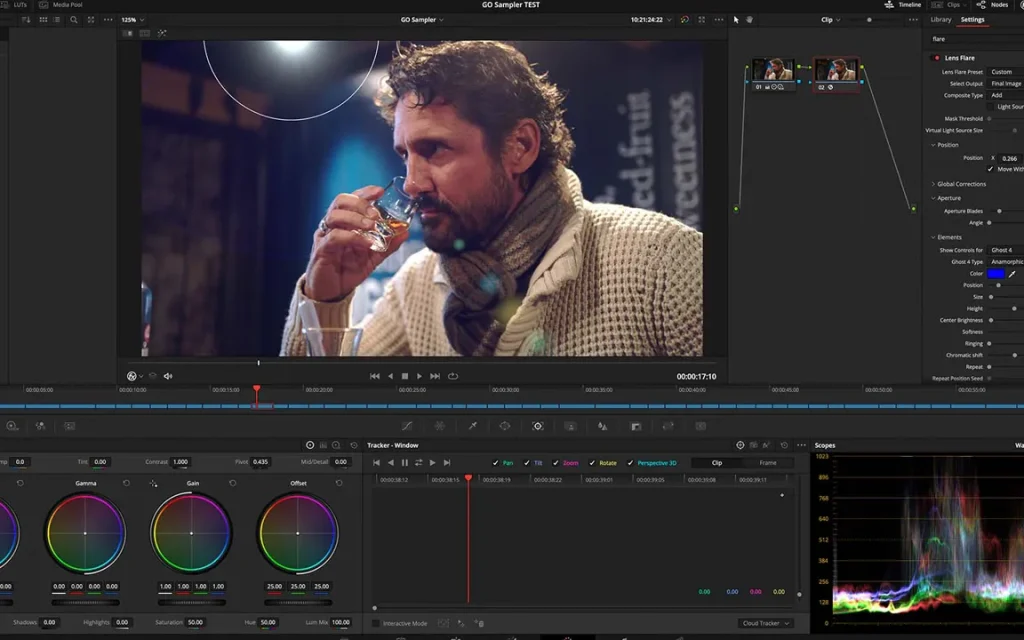Viewport: 1024px width, 640px height.
Task: Open the Power Window palette icon
Action: point(505,426)
